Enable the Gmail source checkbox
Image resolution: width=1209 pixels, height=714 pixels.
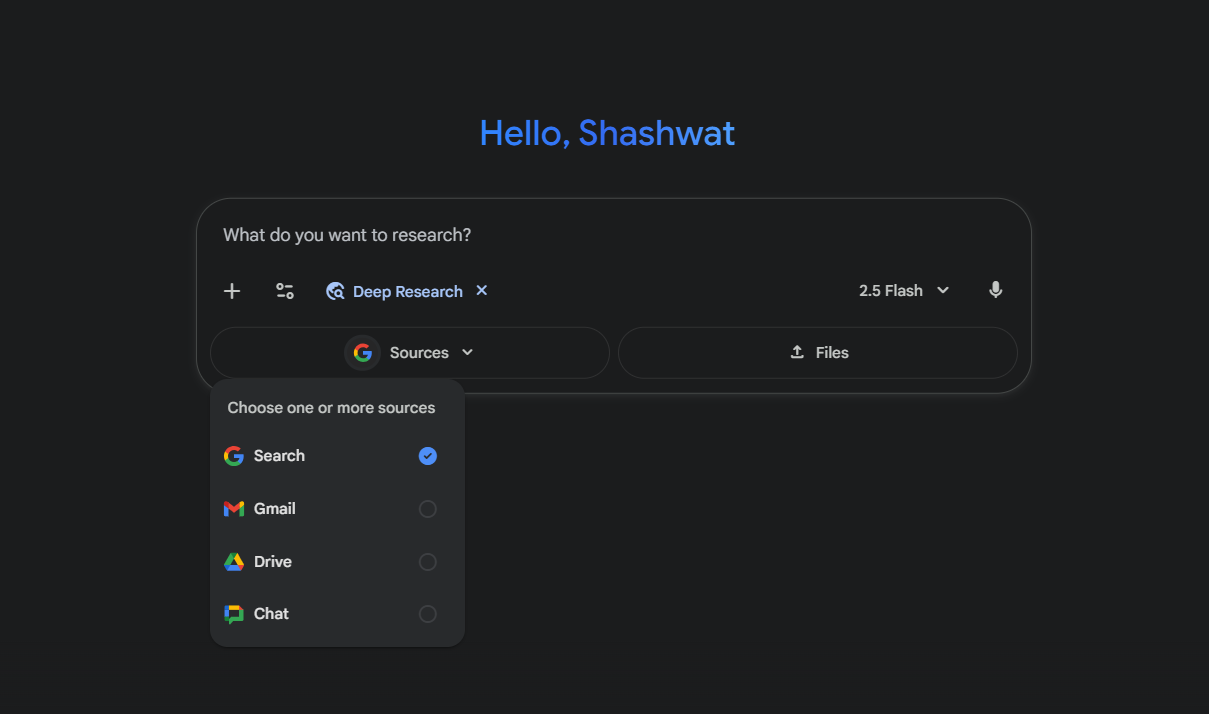[x=428, y=509]
